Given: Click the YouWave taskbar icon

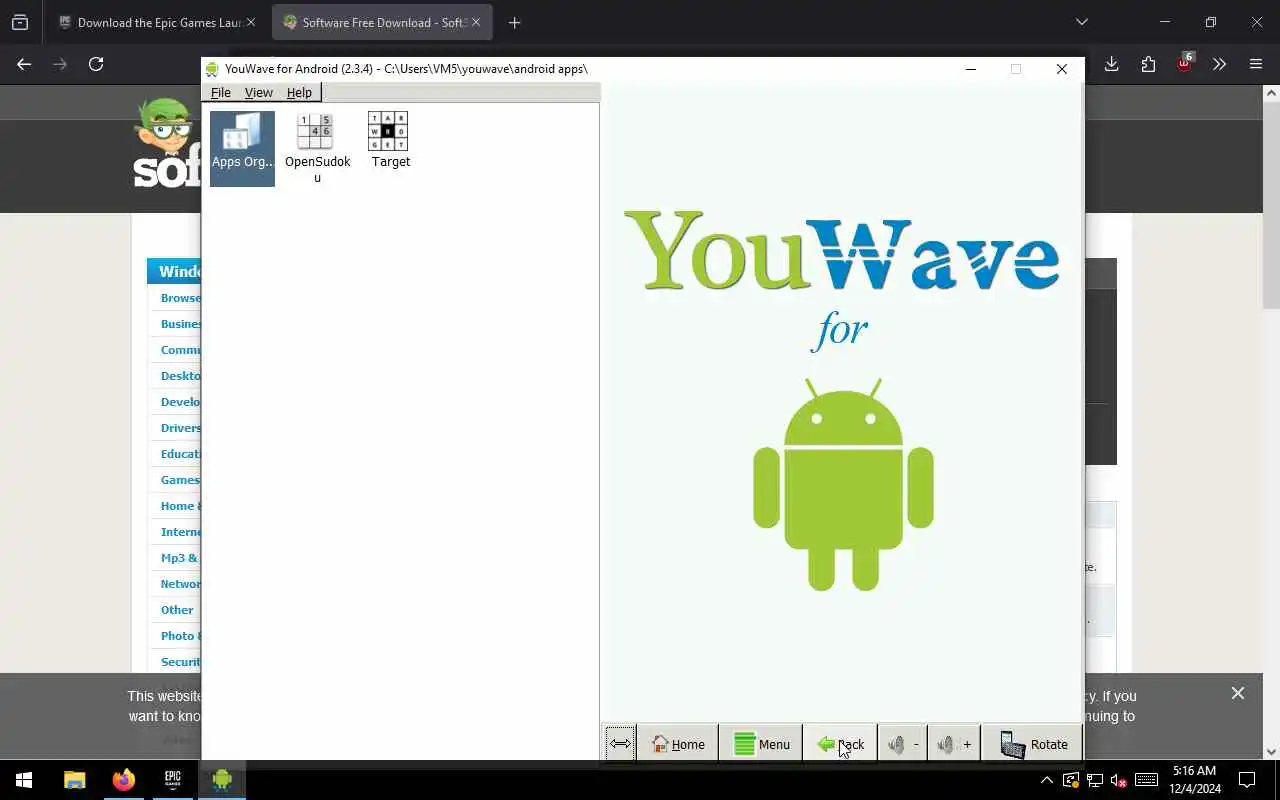Looking at the screenshot, I should [x=222, y=780].
